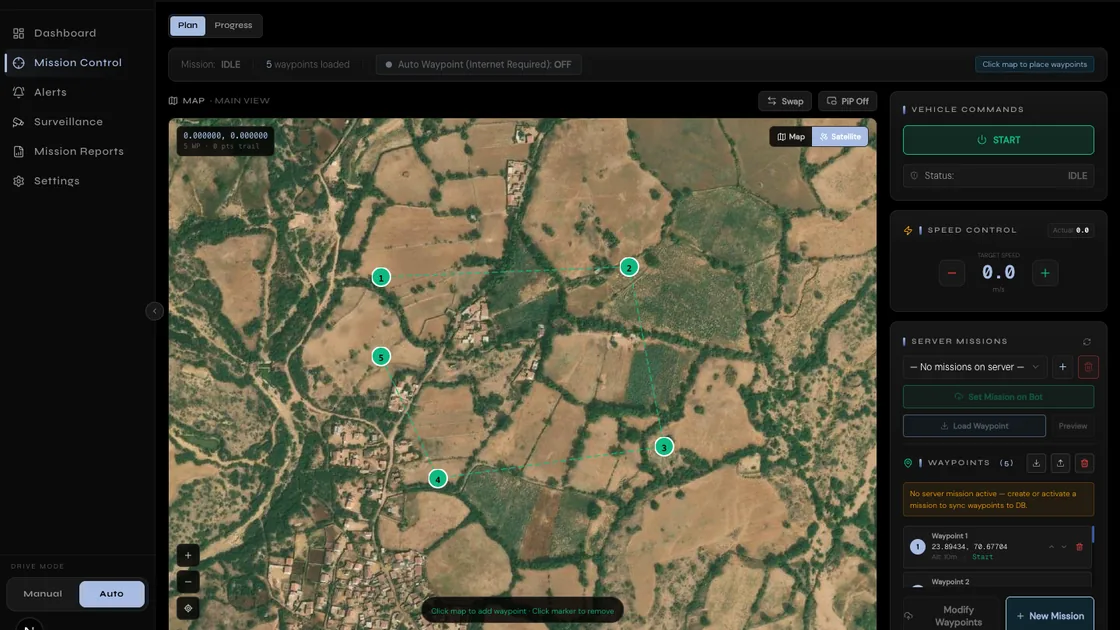Start the vehicle with the START button

click(x=998, y=140)
